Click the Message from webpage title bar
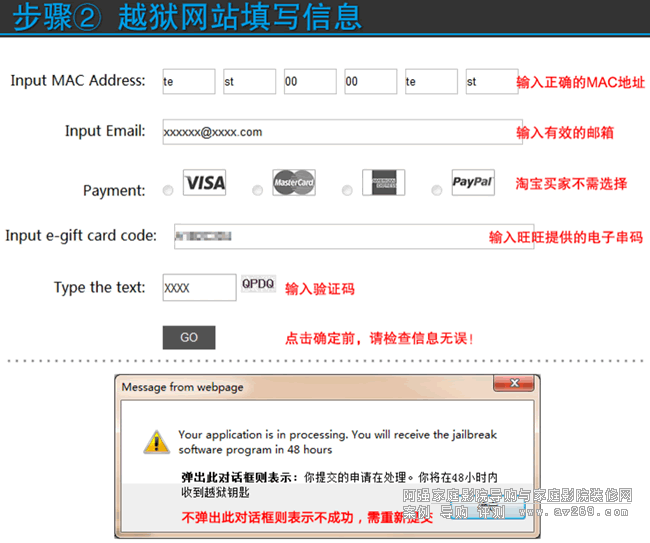650x543 pixels. 300,386
